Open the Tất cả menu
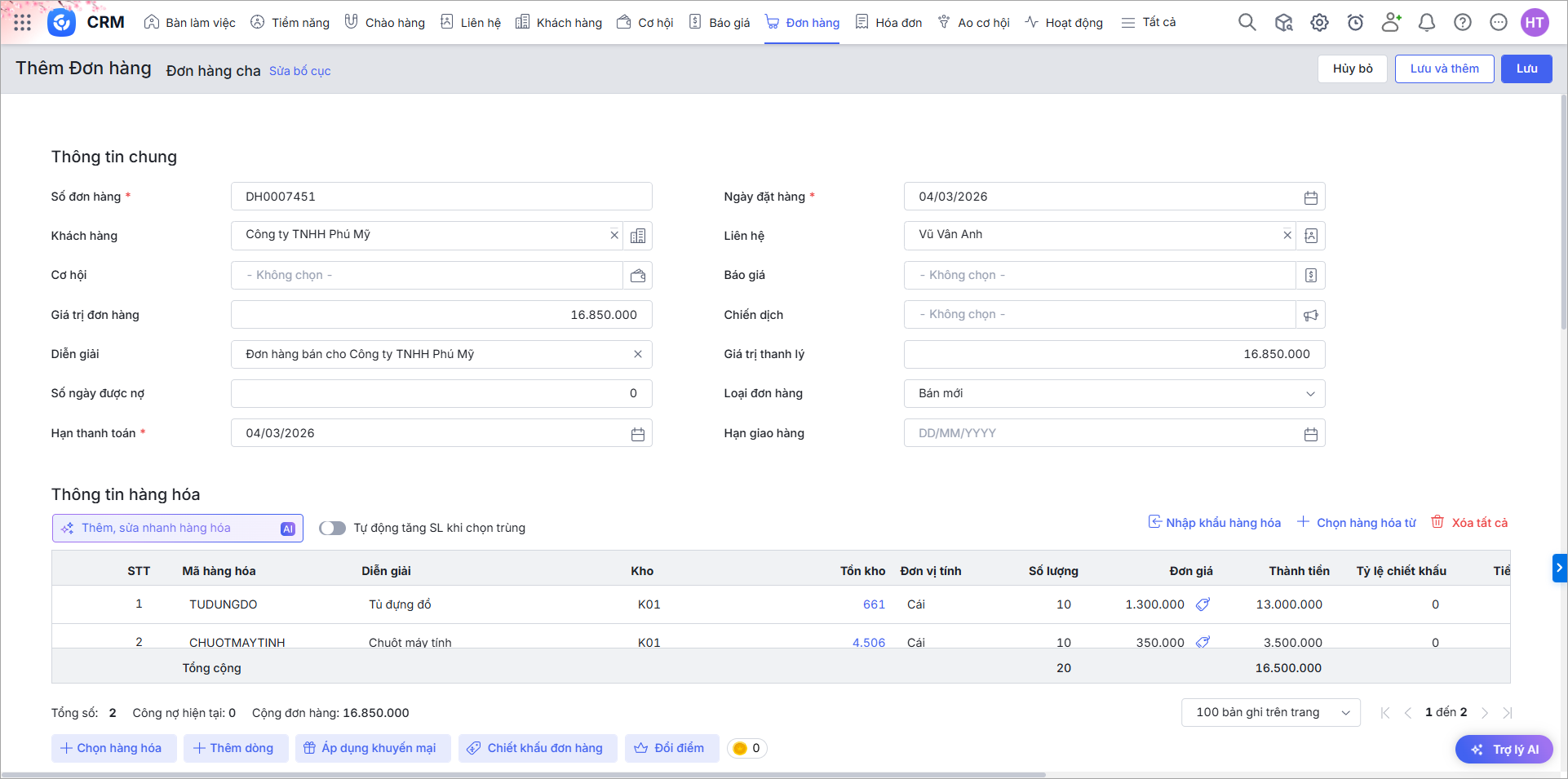This screenshot has width=1568, height=779. tap(1149, 23)
